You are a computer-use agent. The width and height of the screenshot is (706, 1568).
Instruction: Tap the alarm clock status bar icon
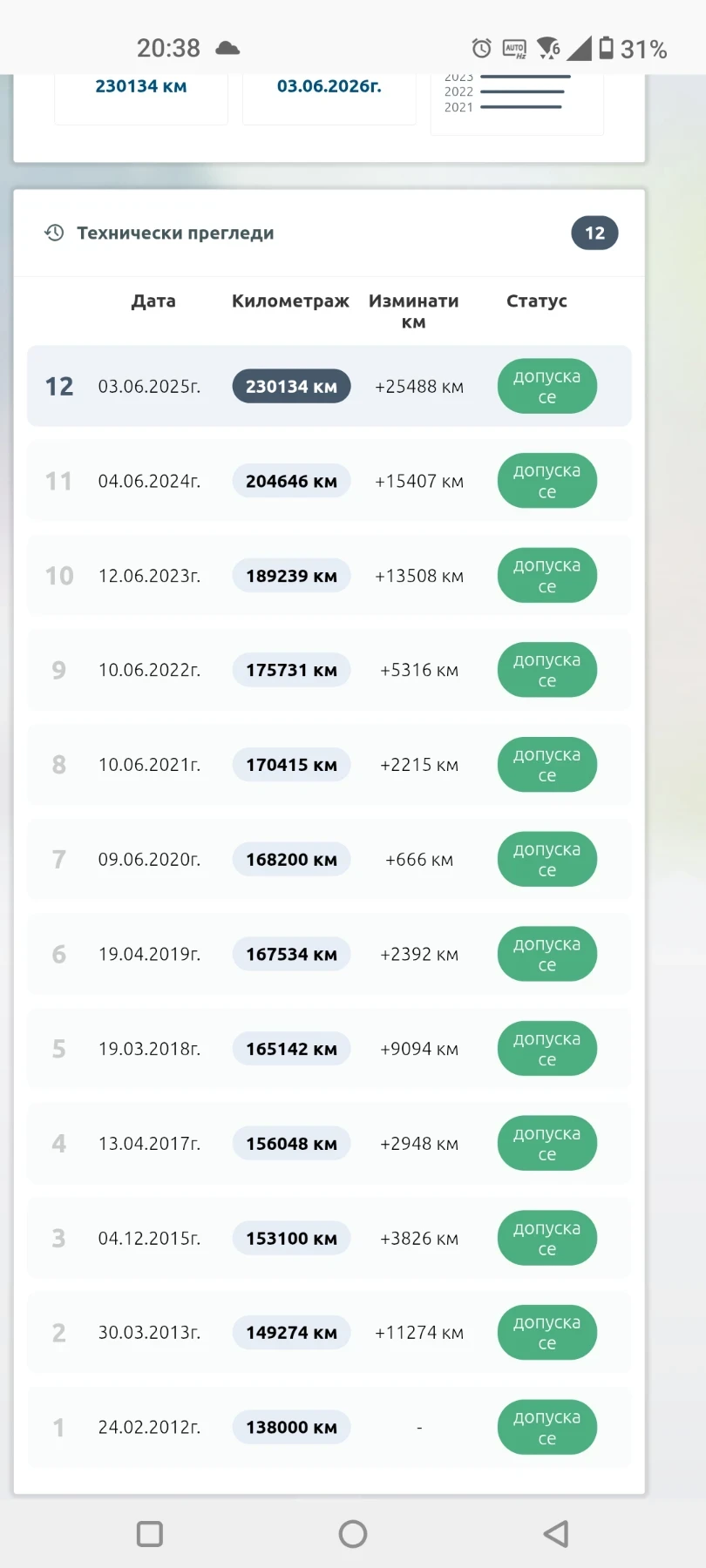coord(481,49)
